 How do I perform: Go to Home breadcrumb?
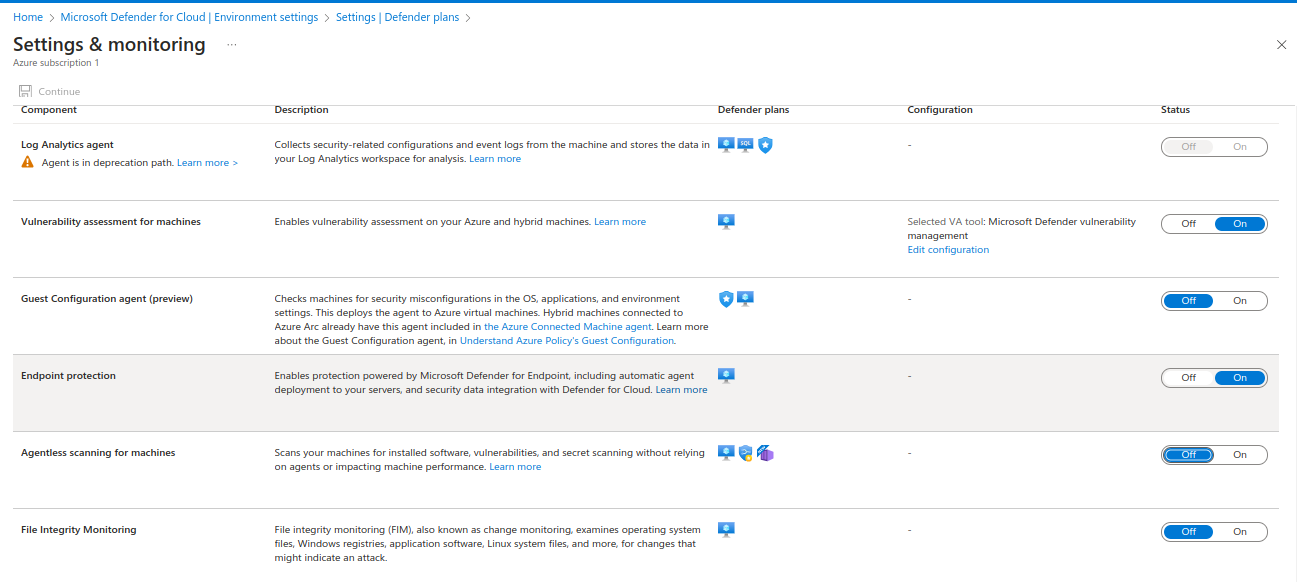pos(28,17)
